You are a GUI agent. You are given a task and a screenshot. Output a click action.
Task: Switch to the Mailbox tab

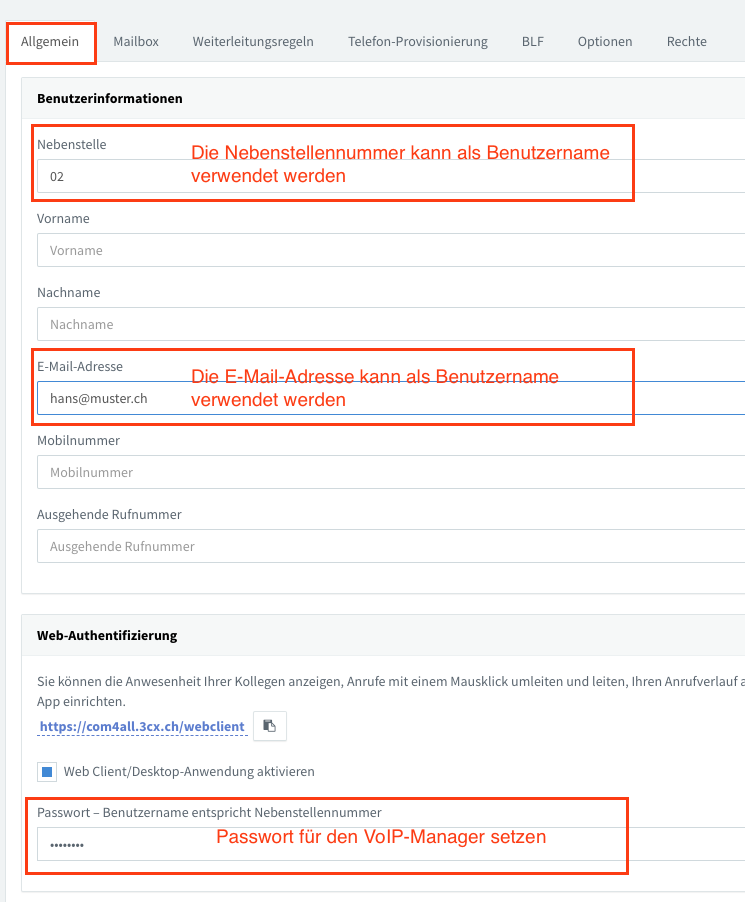coord(135,41)
